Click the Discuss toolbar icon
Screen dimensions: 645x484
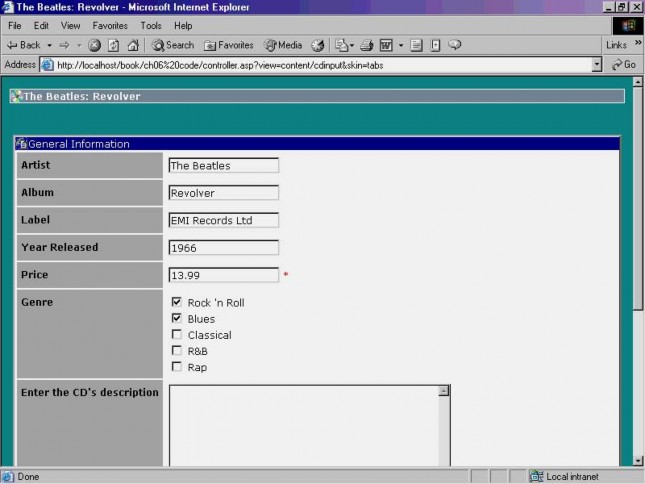pyautogui.click(x=416, y=45)
